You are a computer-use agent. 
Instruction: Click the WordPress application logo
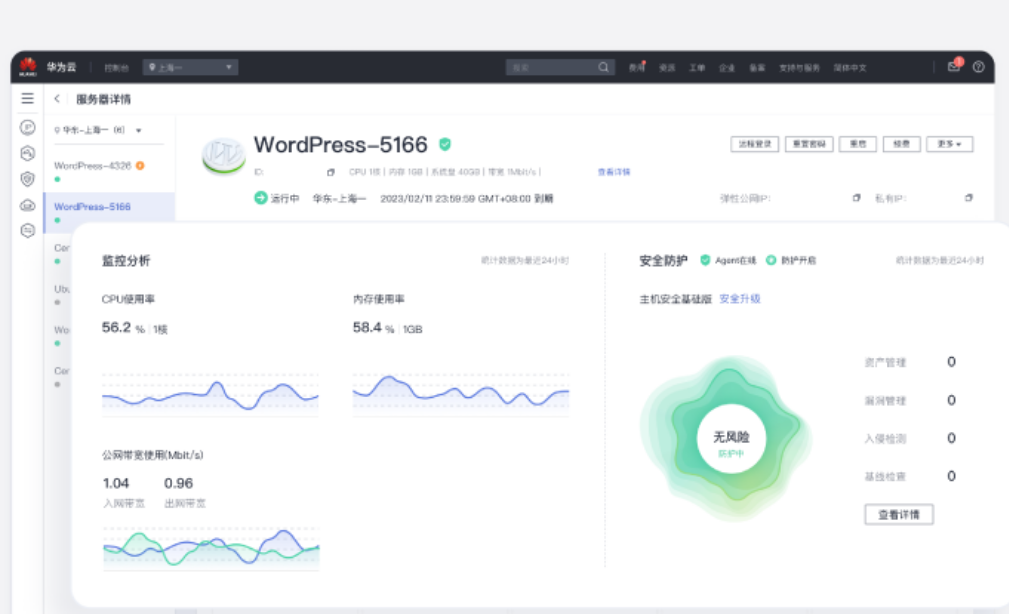coord(224,156)
